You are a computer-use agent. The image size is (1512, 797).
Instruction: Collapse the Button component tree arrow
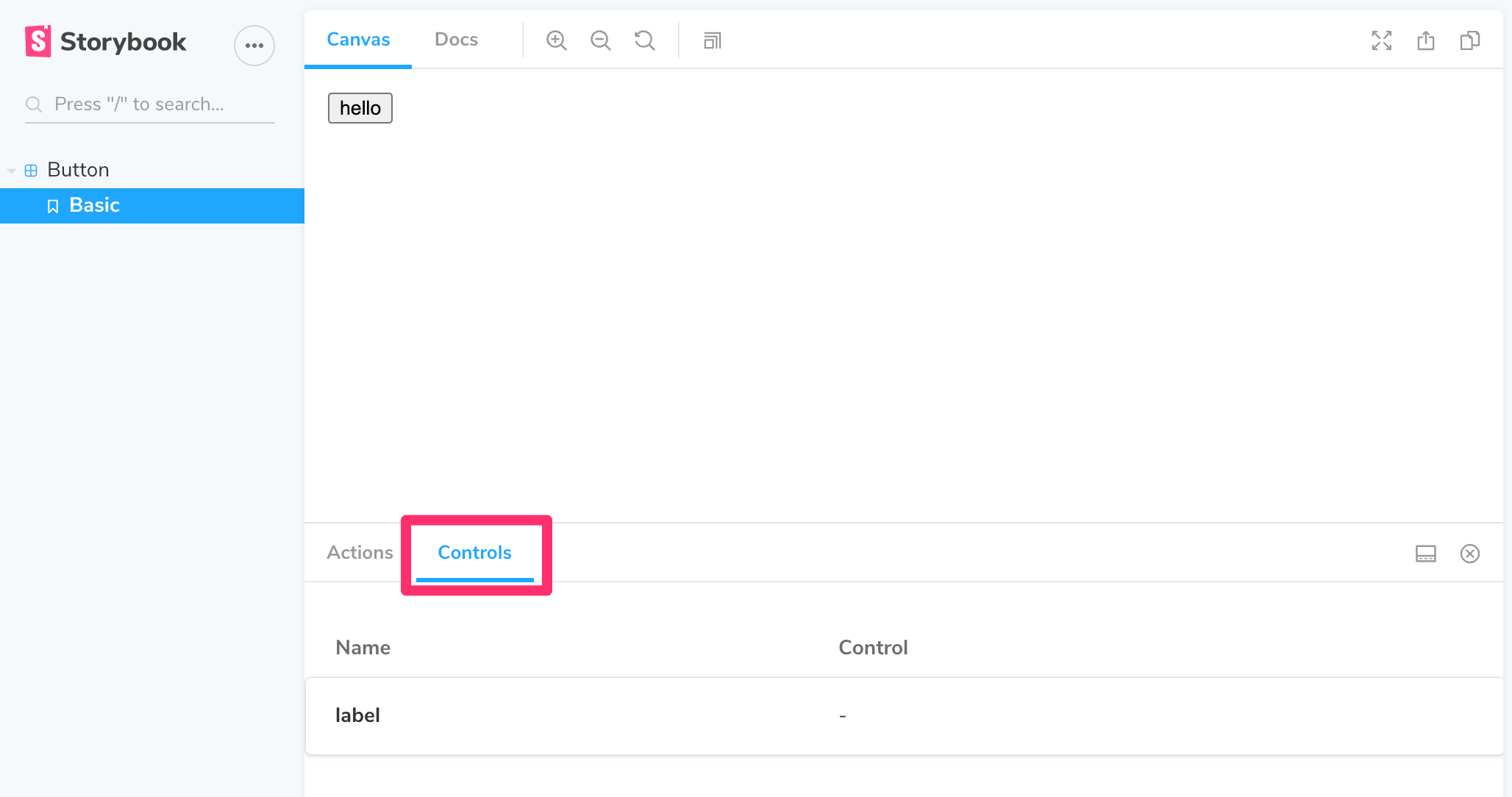12,171
